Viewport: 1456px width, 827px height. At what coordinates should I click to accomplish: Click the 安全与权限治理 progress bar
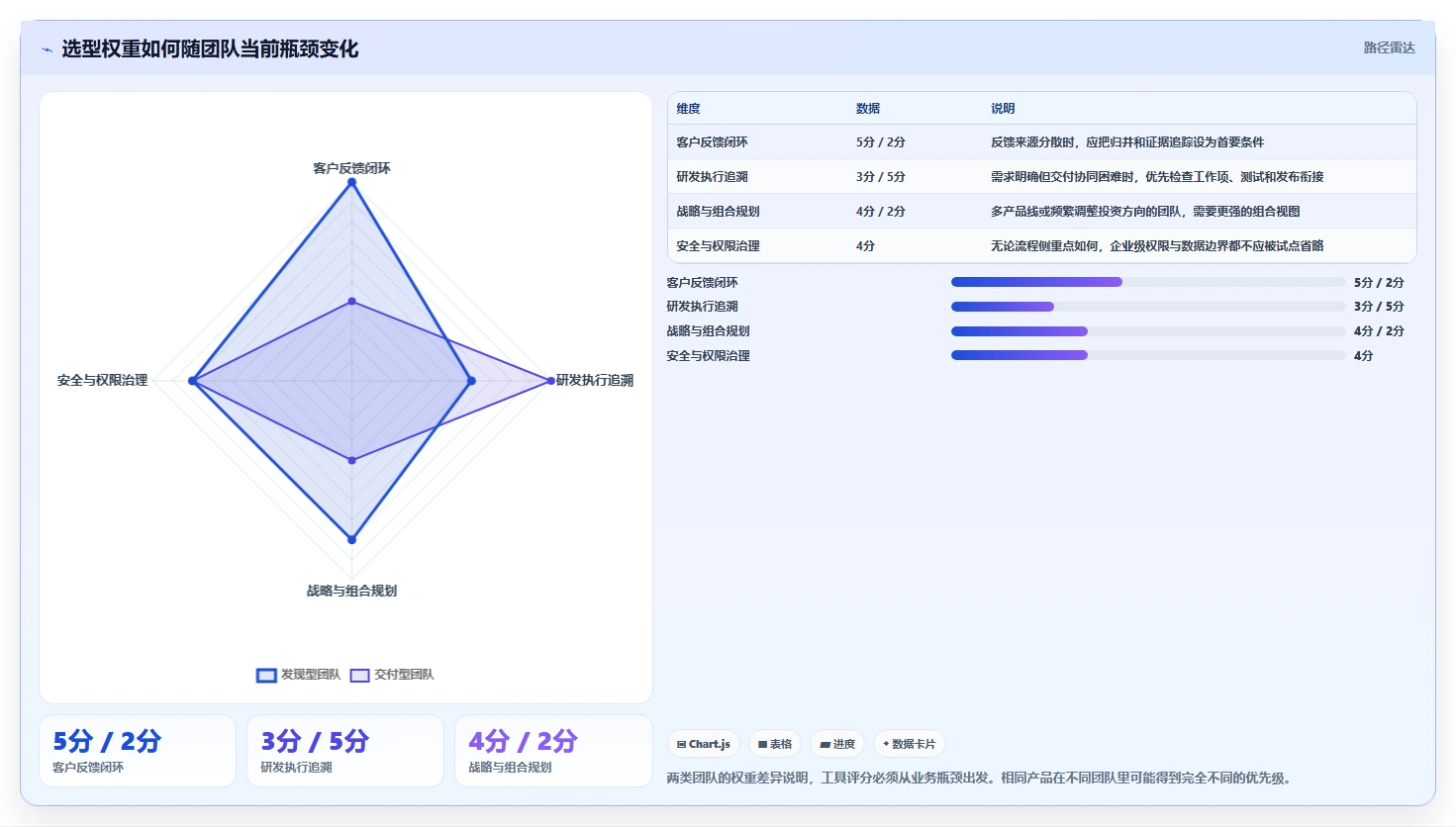coord(1148,355)
